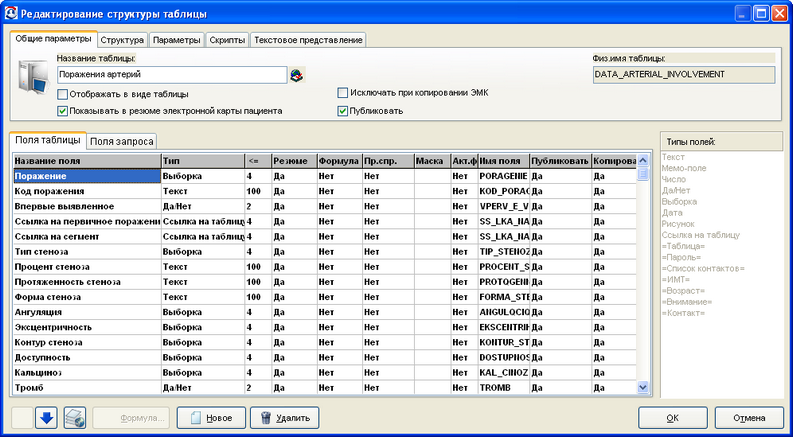The width and height of the screenshot is (793, 437).
Task: Click the '=Пароль=' field type
Action: click(681, 257)
